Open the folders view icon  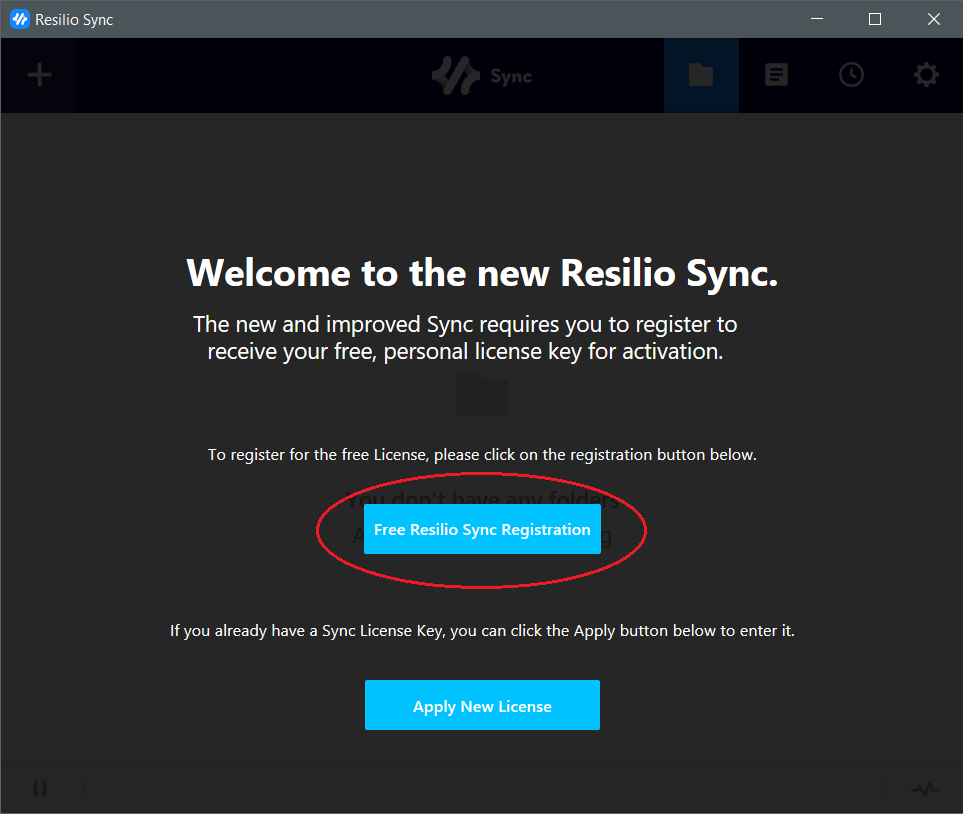[701, 75]
